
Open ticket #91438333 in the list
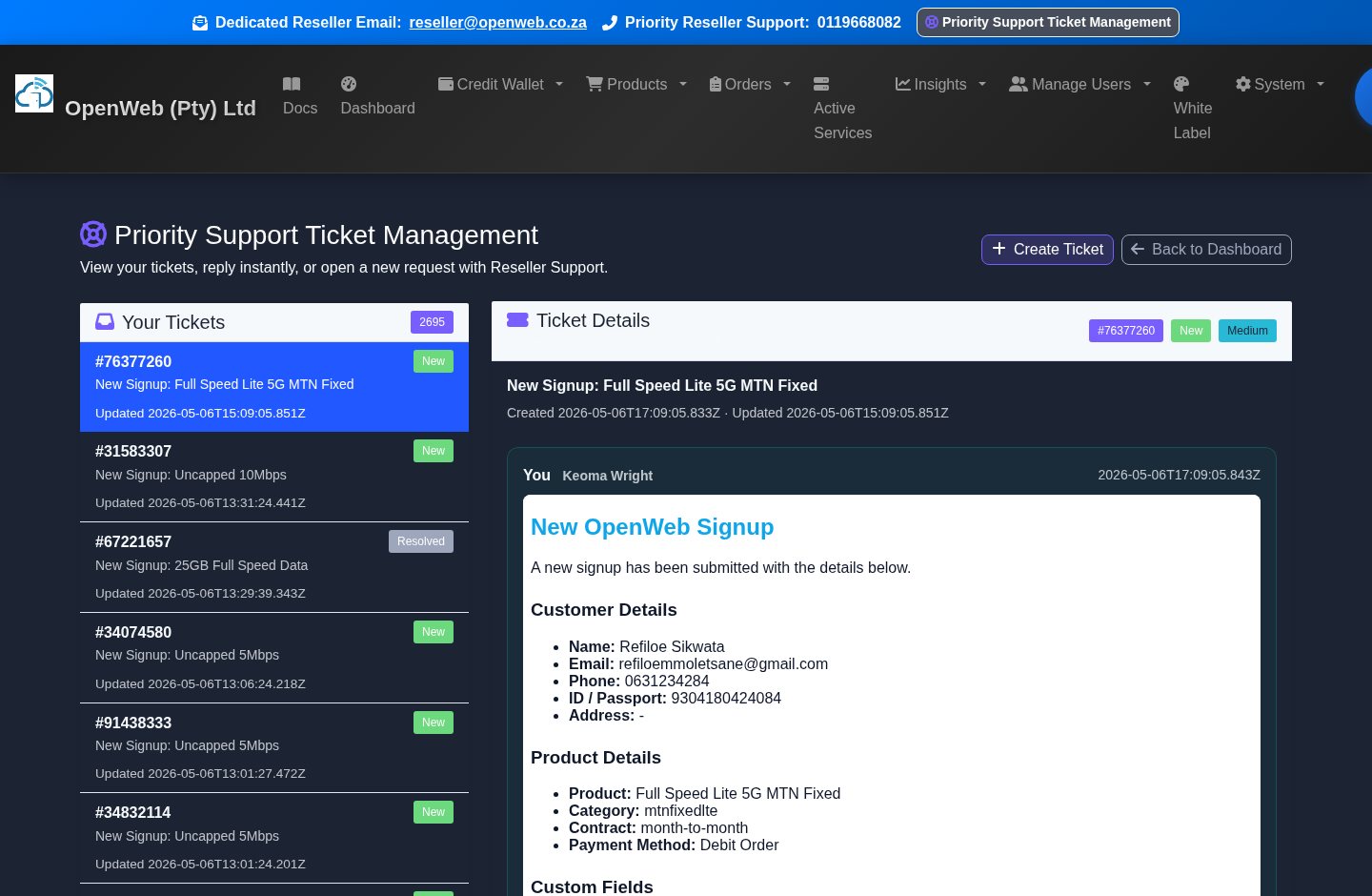(x=274, y=748)
